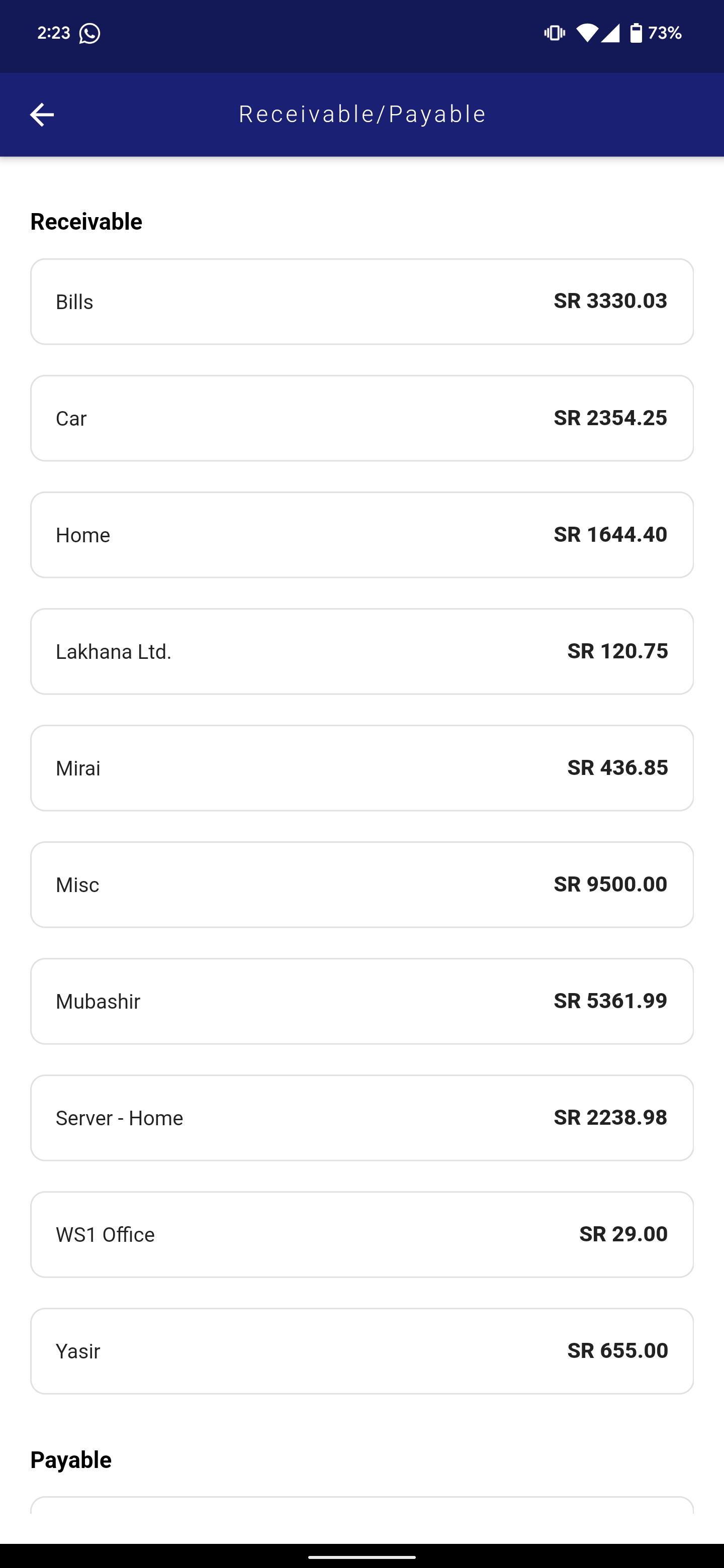The width and height of the screenshot is (724, 1568).
Task: Tap the Android home gesture bar
Action: pos(361,1557)
